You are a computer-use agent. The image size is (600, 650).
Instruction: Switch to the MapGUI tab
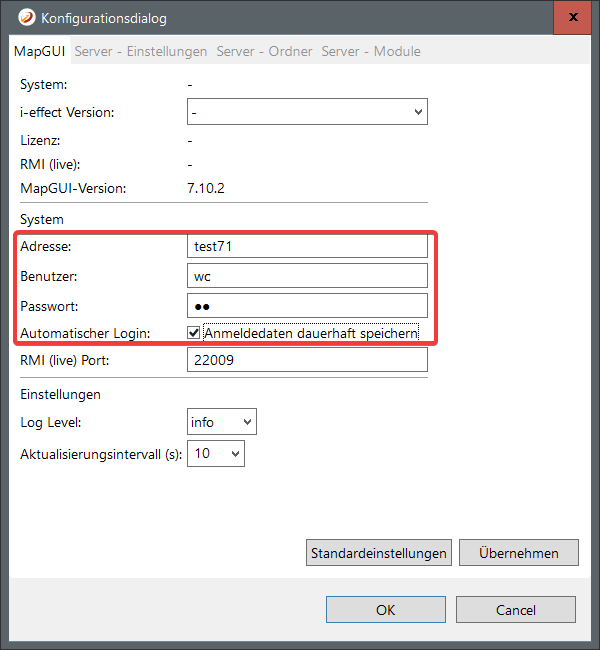(x=40, y=51)
